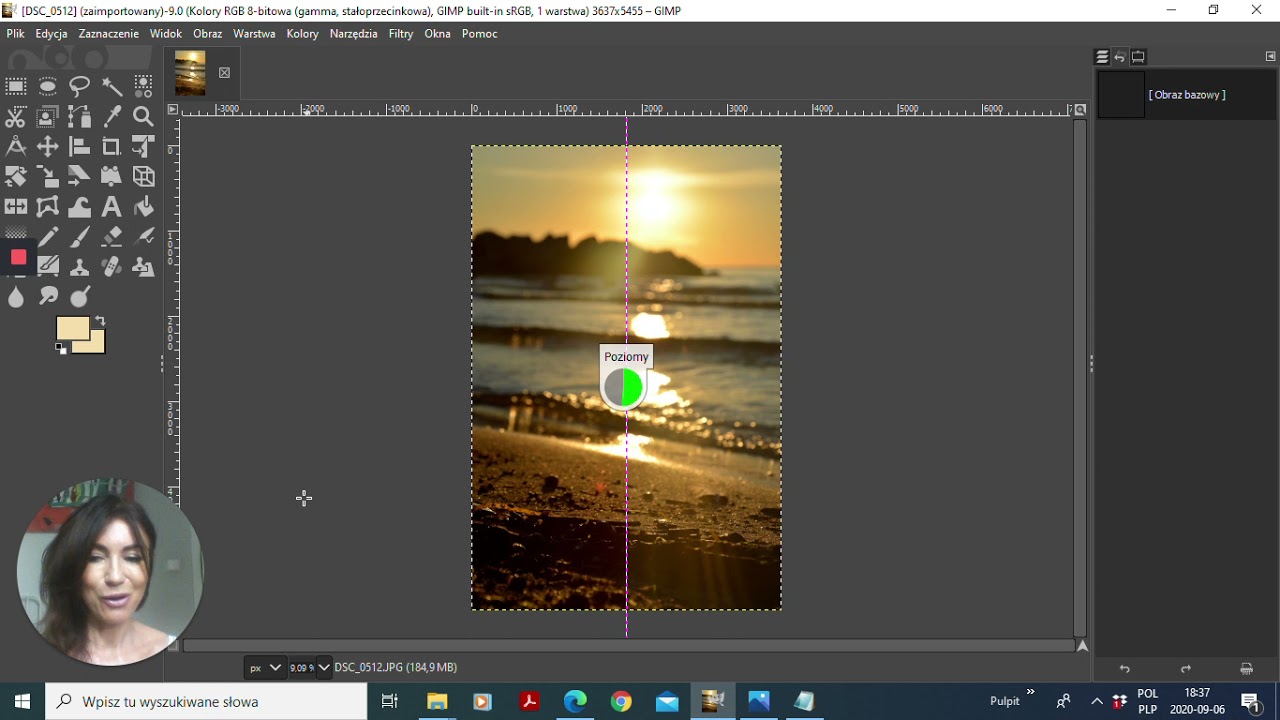Select the Blur/Sharpen droplet tool
The image size is (1280, 720).
(x=16, y=297)
